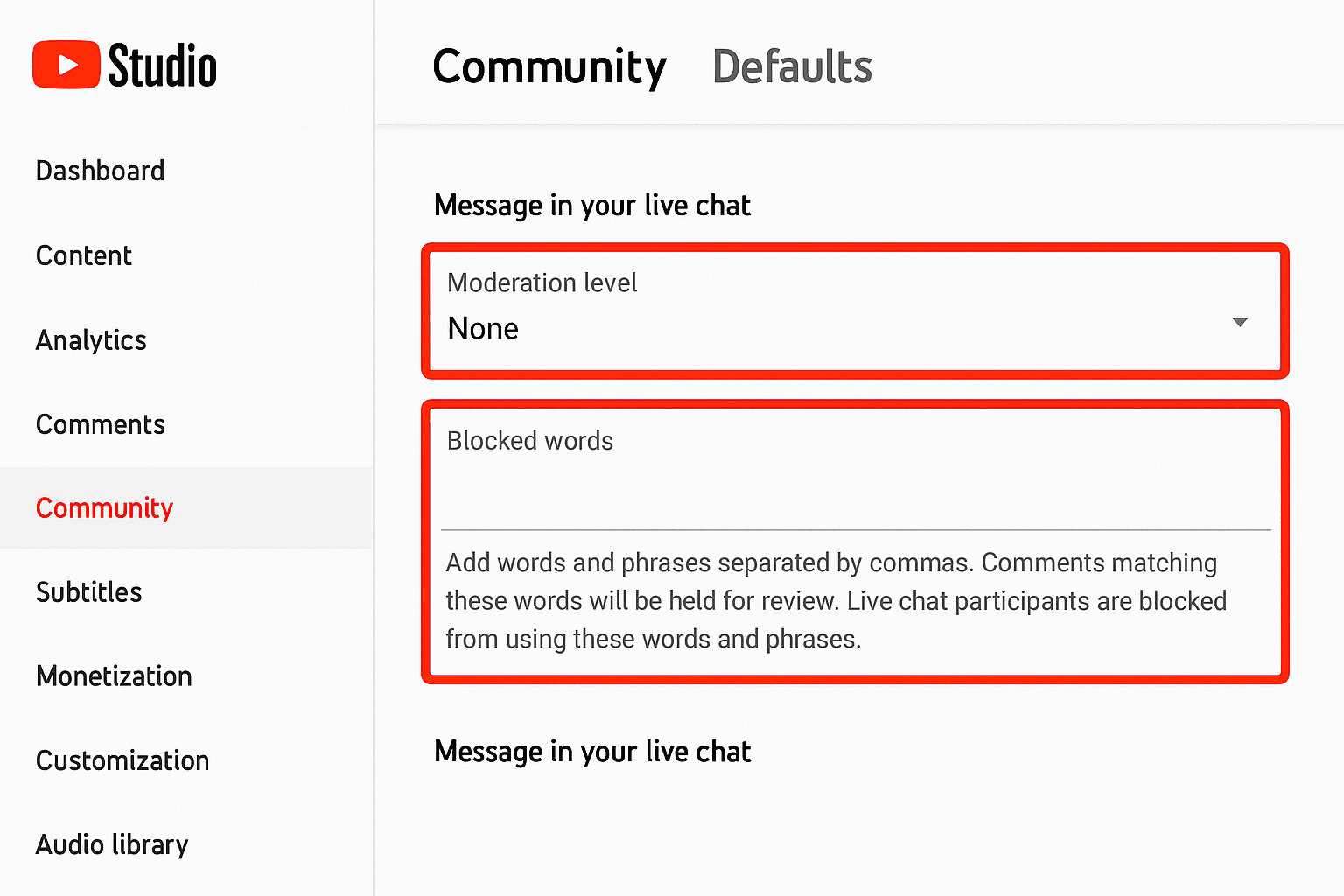Click the Studio wordmark text
1344x896 pixels.
coord(163,66)
